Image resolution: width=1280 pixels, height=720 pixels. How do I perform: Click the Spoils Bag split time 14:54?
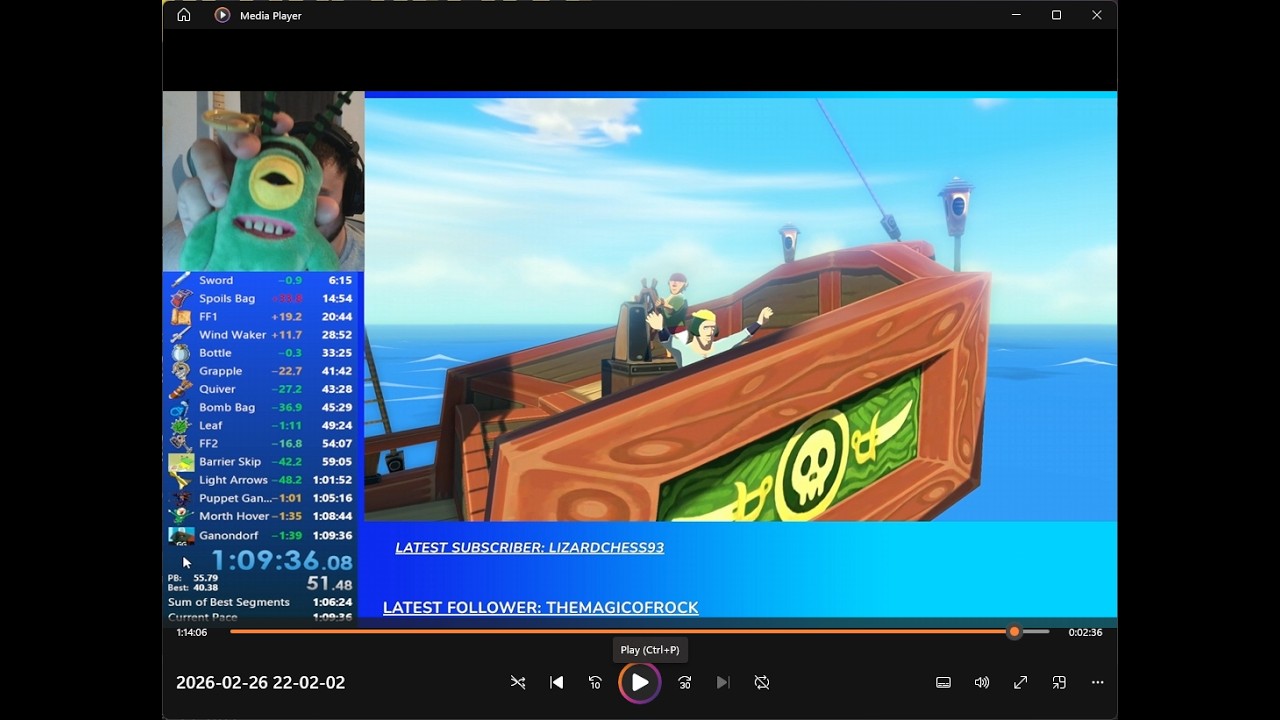pos(337,298)
